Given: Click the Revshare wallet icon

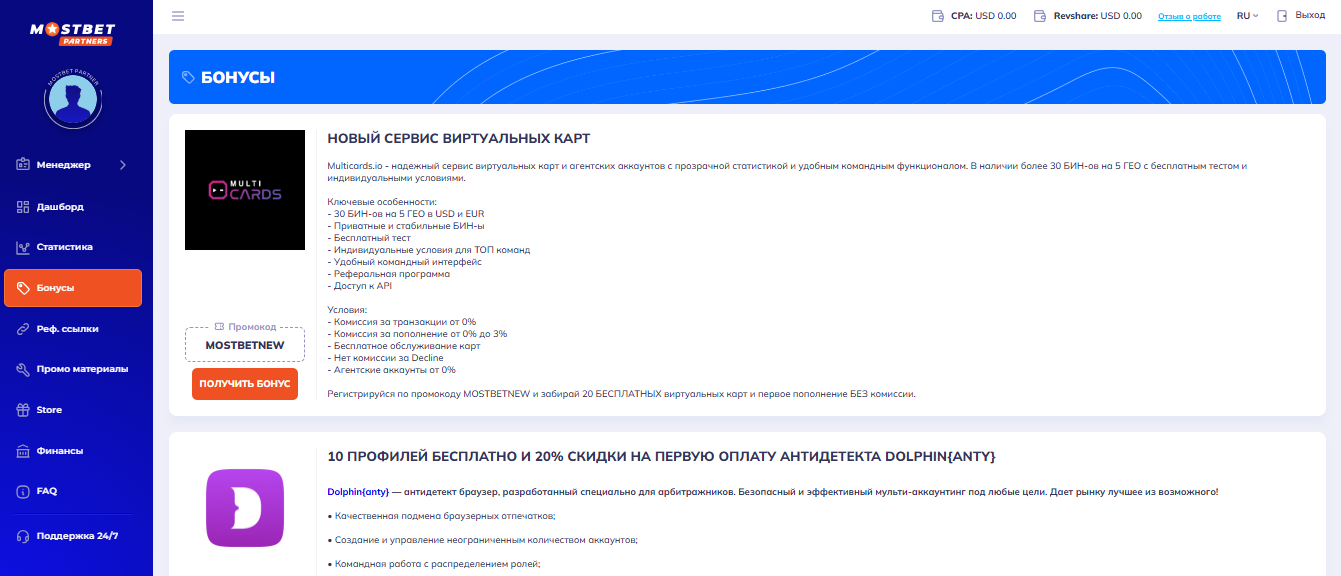Looking at the screenshot, I should coord(1040,16).
